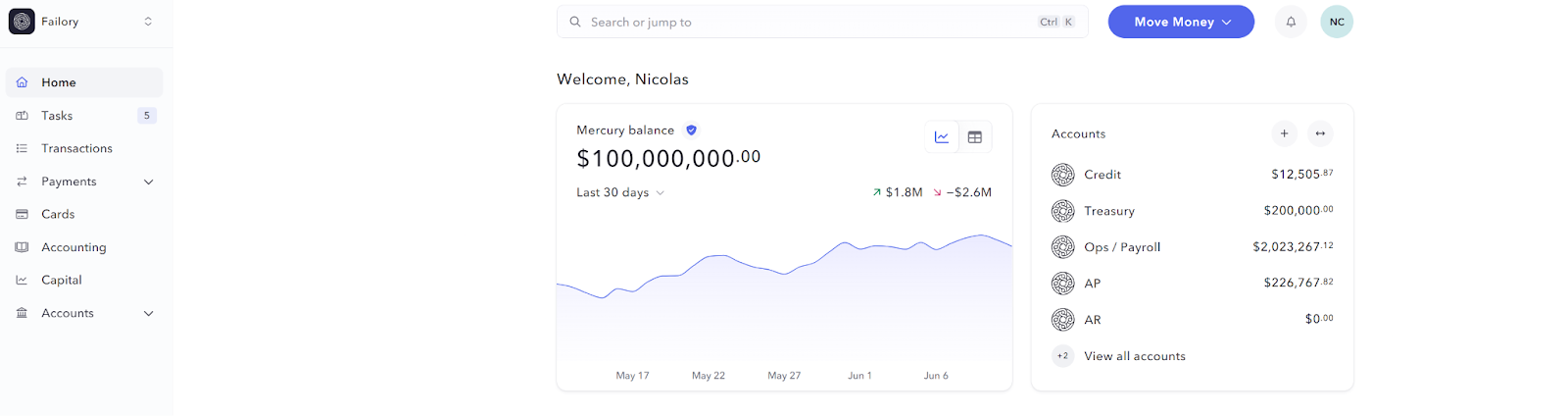Viewport: 1568px width, 416px height.
Task: Go to the Home sidebar item
Action: click(x=84, y=82)
